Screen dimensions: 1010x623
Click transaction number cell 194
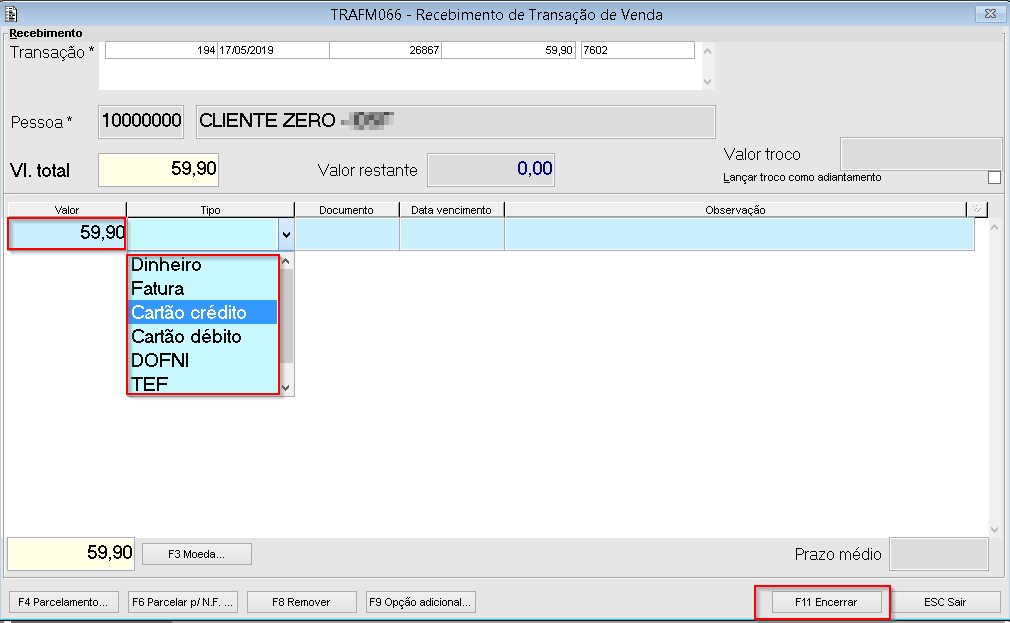(x=161, y=50)
